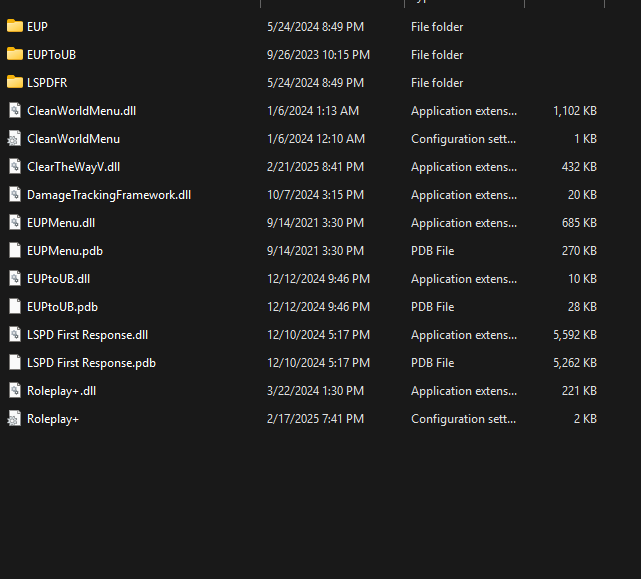Viewport: 641px width, 579px height.
Task: Click the ClearTheWayV.dll file icon
Action: point(14,166)
